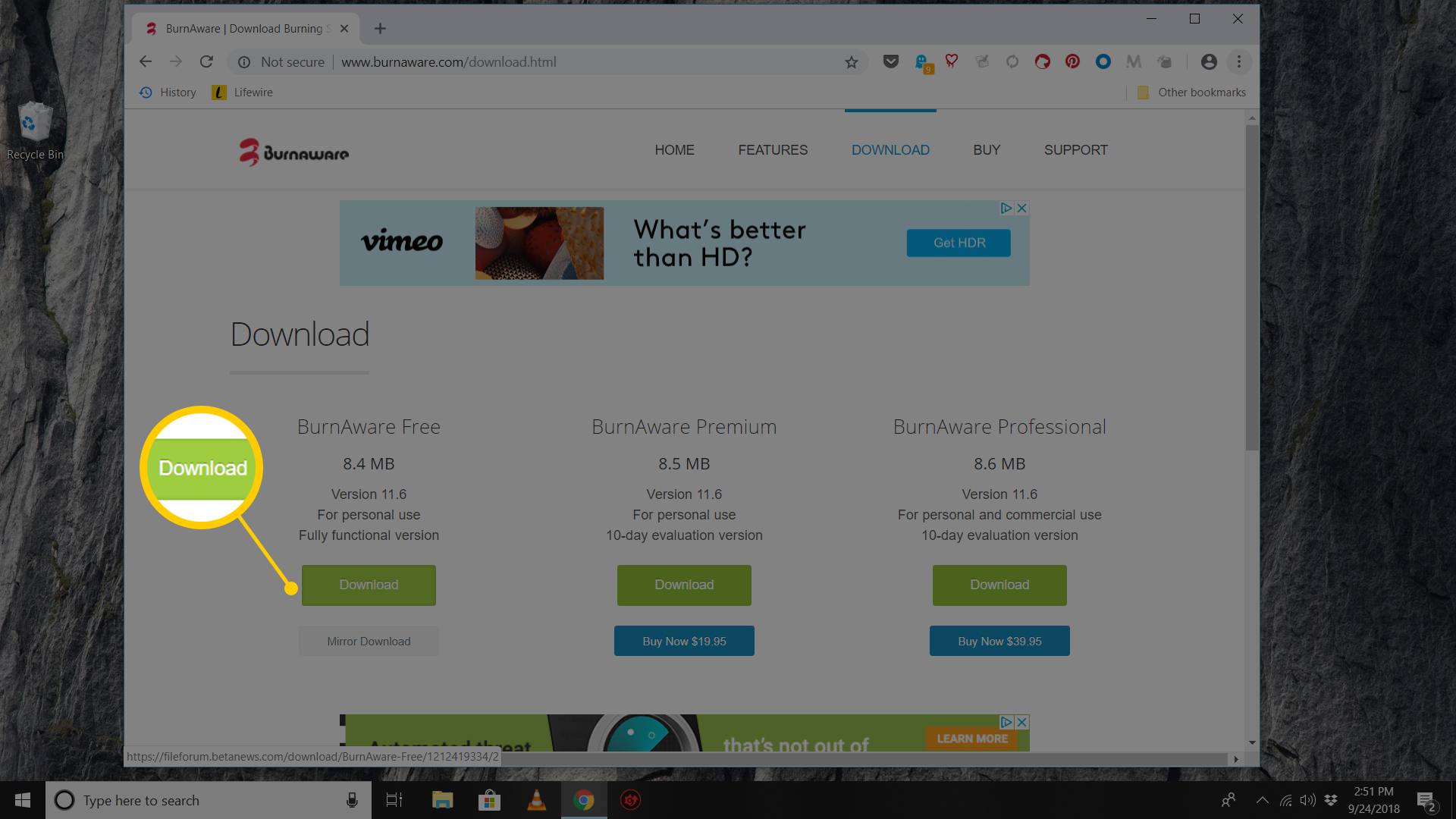Click the Pocket extension icon

pyautogui.click(x=891, y=62)
